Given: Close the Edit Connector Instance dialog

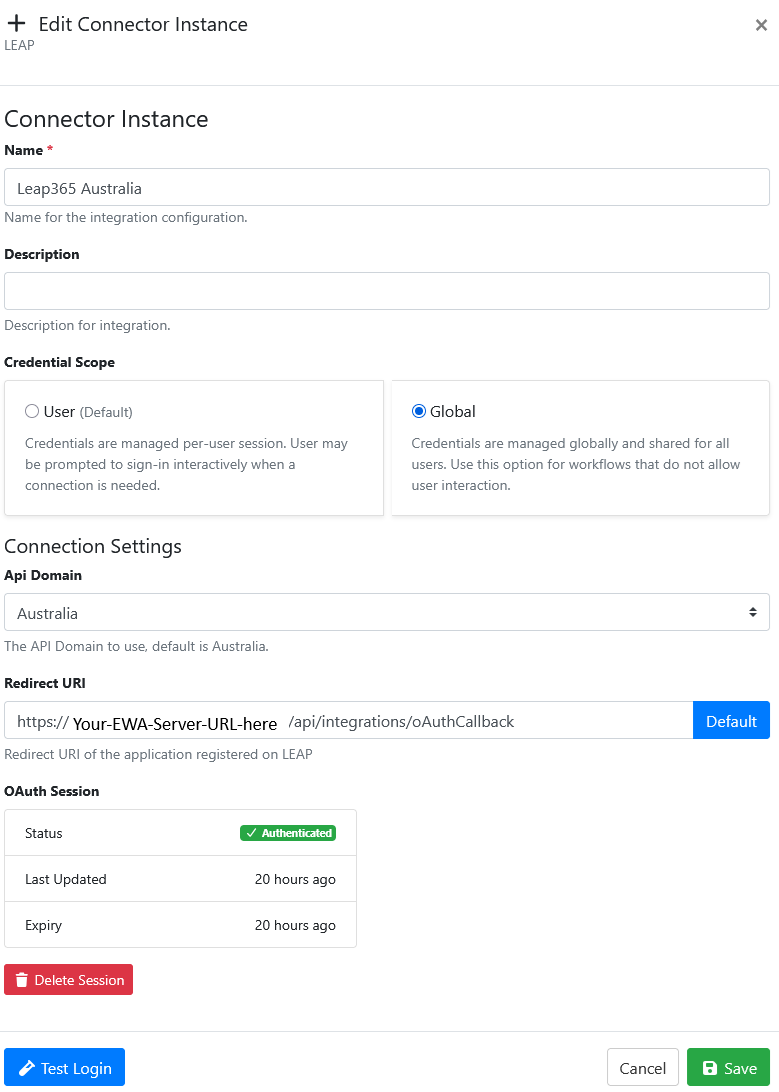Looking at the screenshot, I should (x=761, y=25).
